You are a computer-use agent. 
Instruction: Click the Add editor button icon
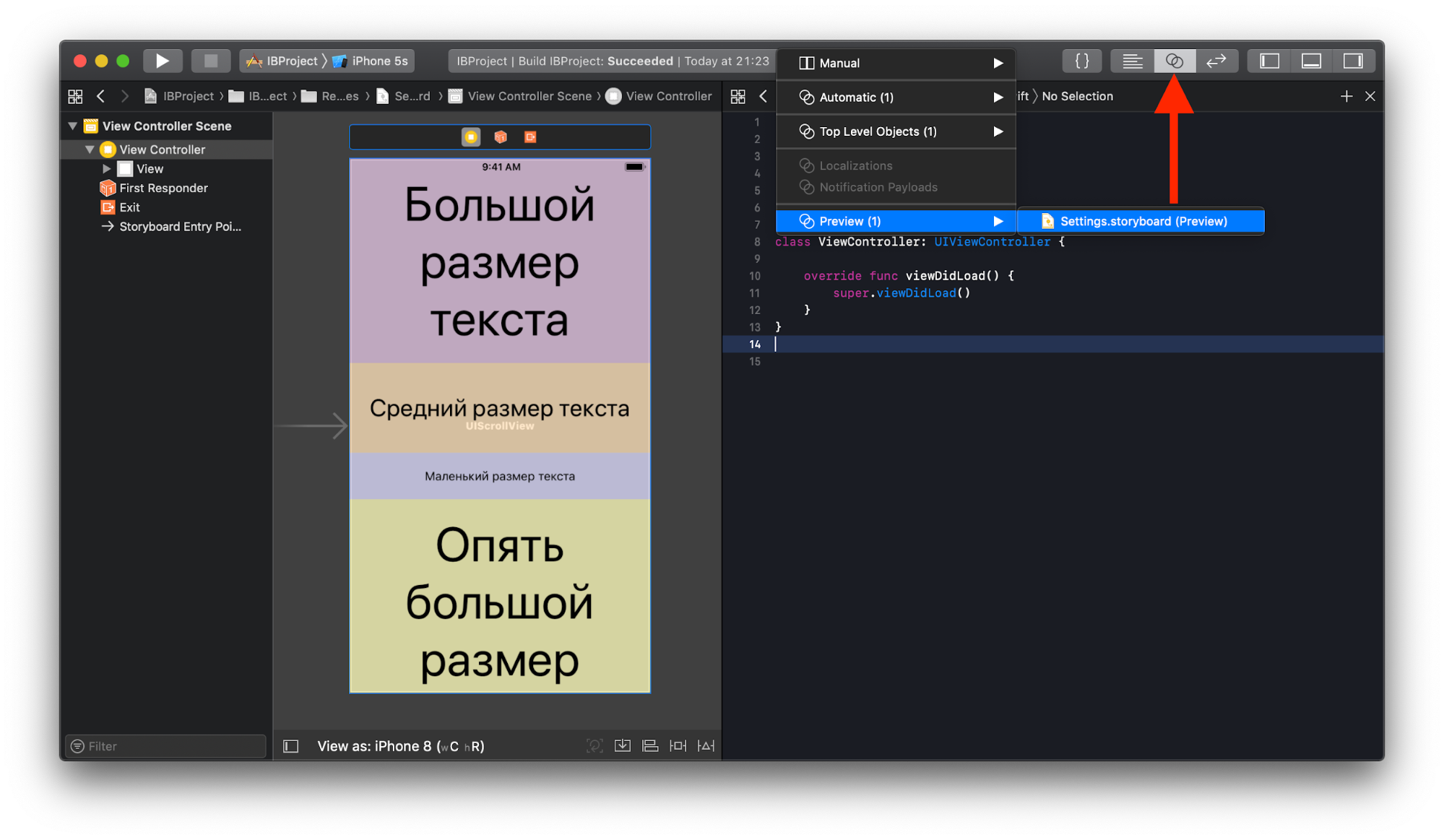(1346, 96)
